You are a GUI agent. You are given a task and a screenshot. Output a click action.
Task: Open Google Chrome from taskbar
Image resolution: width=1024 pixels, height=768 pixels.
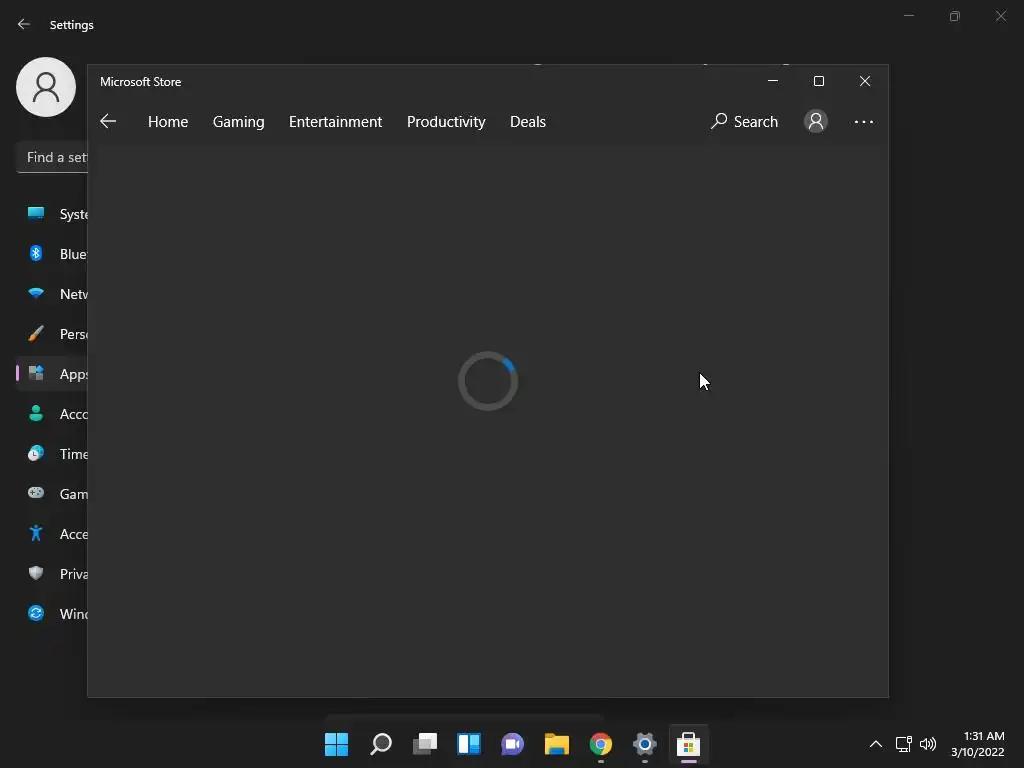[601, 744]
